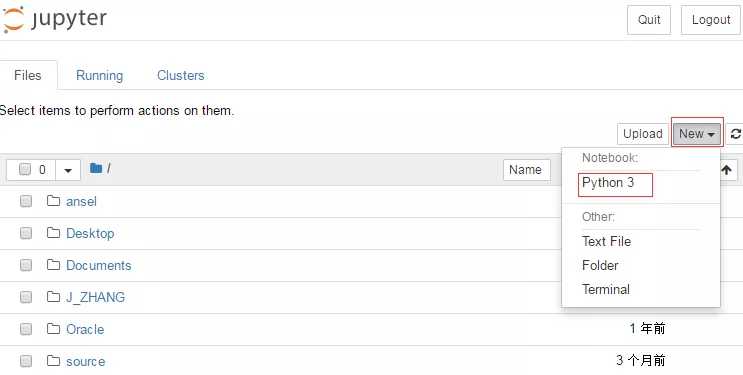Click the root folder breadcrumb icon
Viewport: 743px width, 375px height.
pos(96,168)
